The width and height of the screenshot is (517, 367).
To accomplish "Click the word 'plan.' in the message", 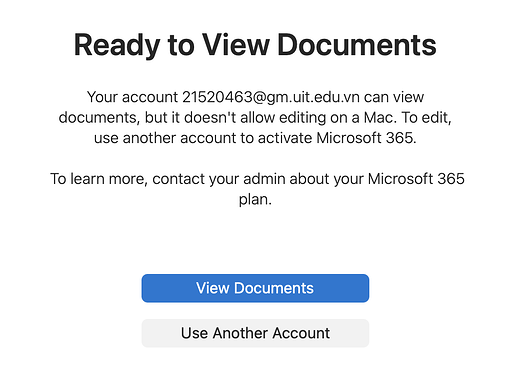I will (255, 199).
